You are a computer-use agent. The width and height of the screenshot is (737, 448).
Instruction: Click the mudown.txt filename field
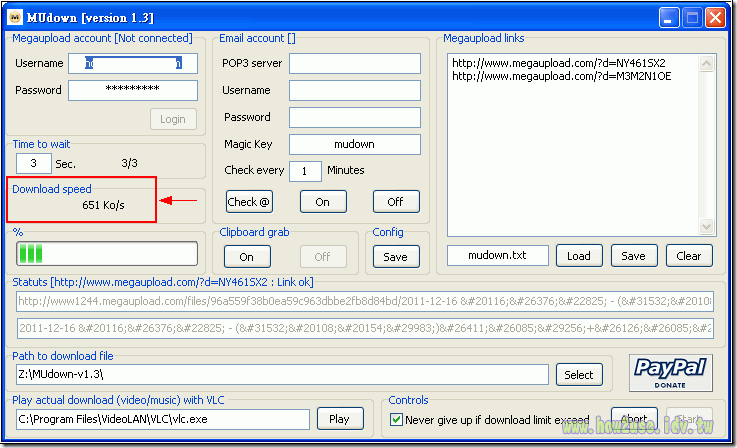click(x=498, y=255)
